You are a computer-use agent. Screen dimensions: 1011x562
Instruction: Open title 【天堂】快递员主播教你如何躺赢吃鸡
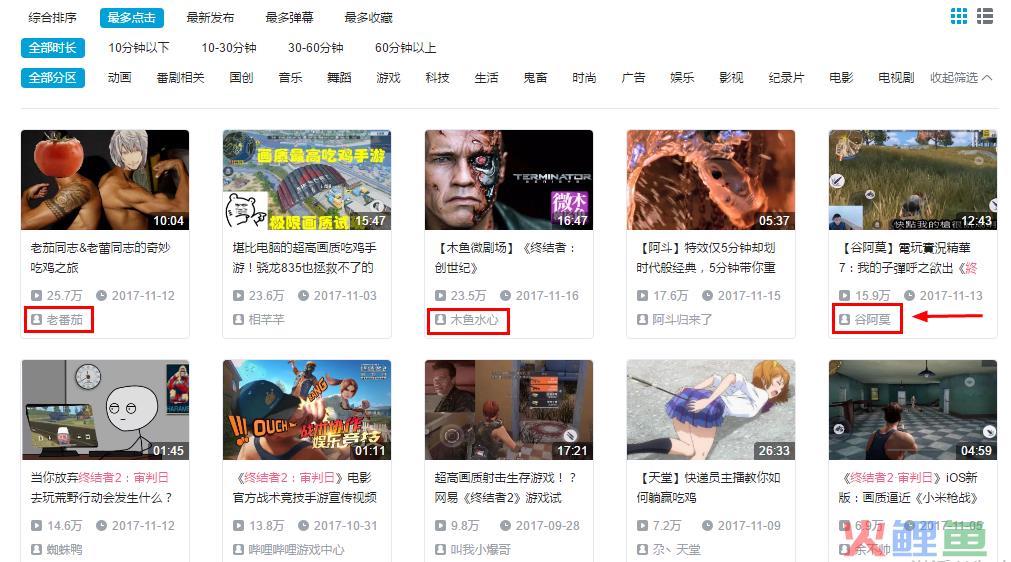pyautogui.click(x=709, y=488)
